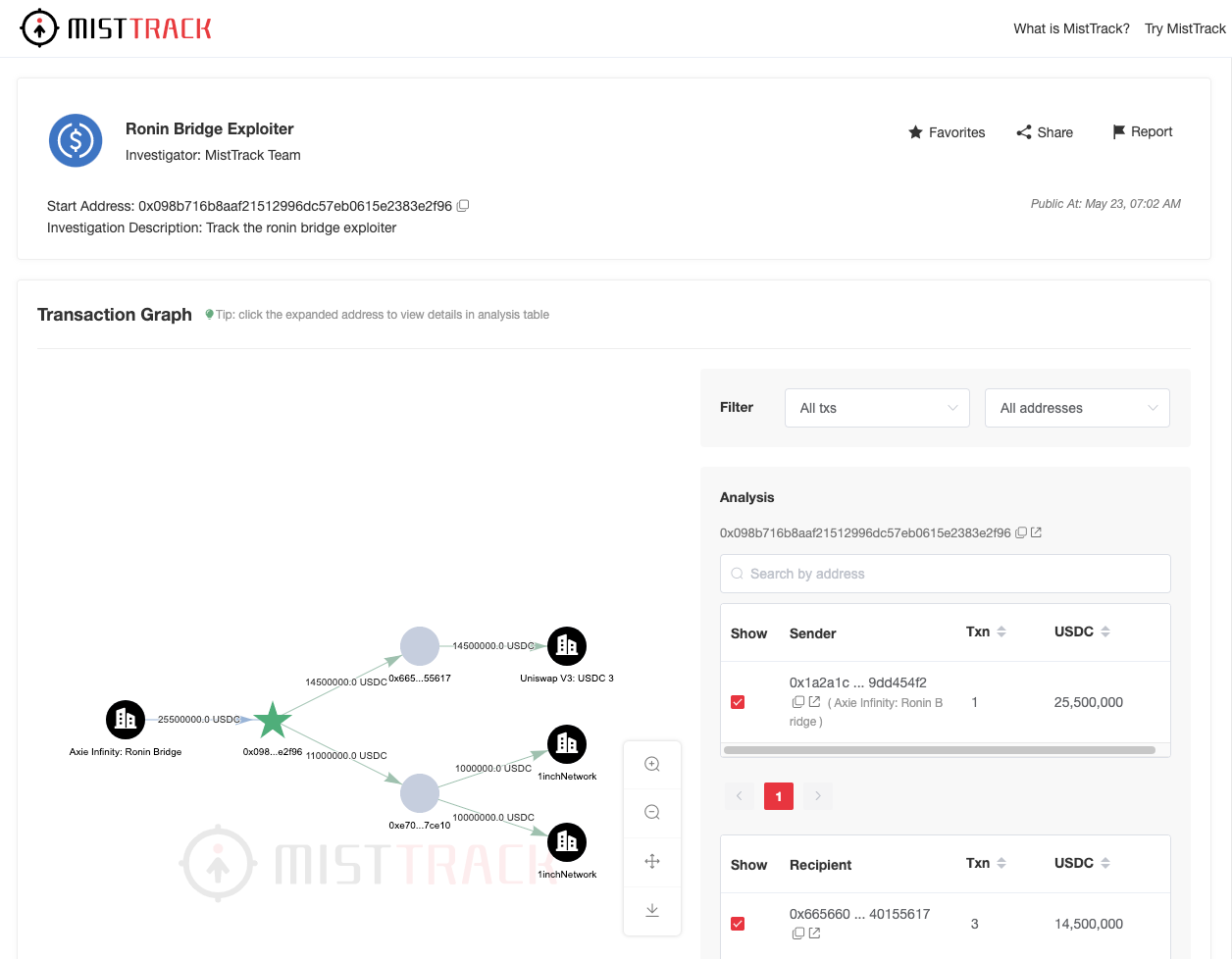The image size is (1232, 959).
Task: Copy the Analysis address
Action: pyautogui.click(x=1021, y=533)
